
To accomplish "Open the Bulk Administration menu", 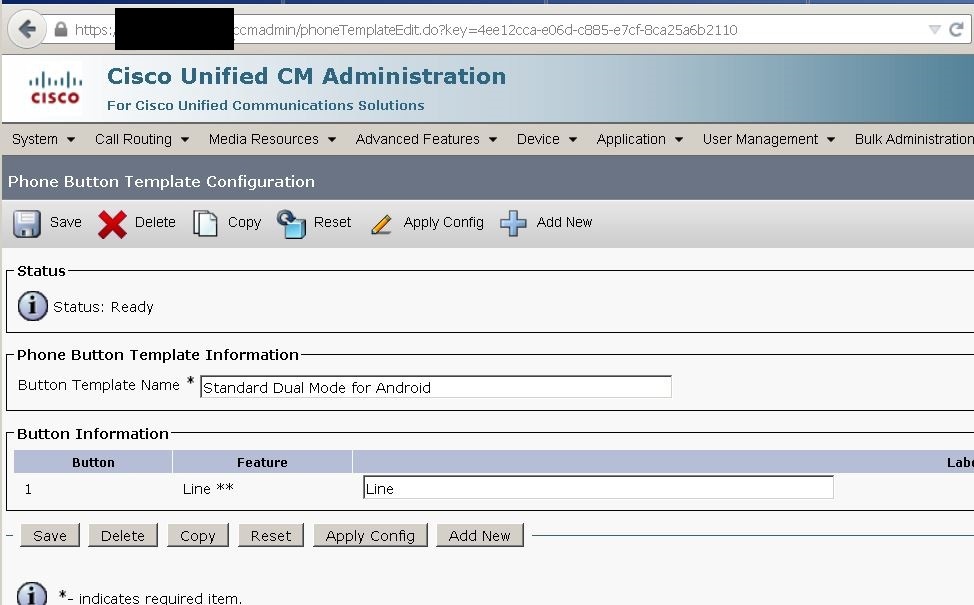I will coord(921,139).
